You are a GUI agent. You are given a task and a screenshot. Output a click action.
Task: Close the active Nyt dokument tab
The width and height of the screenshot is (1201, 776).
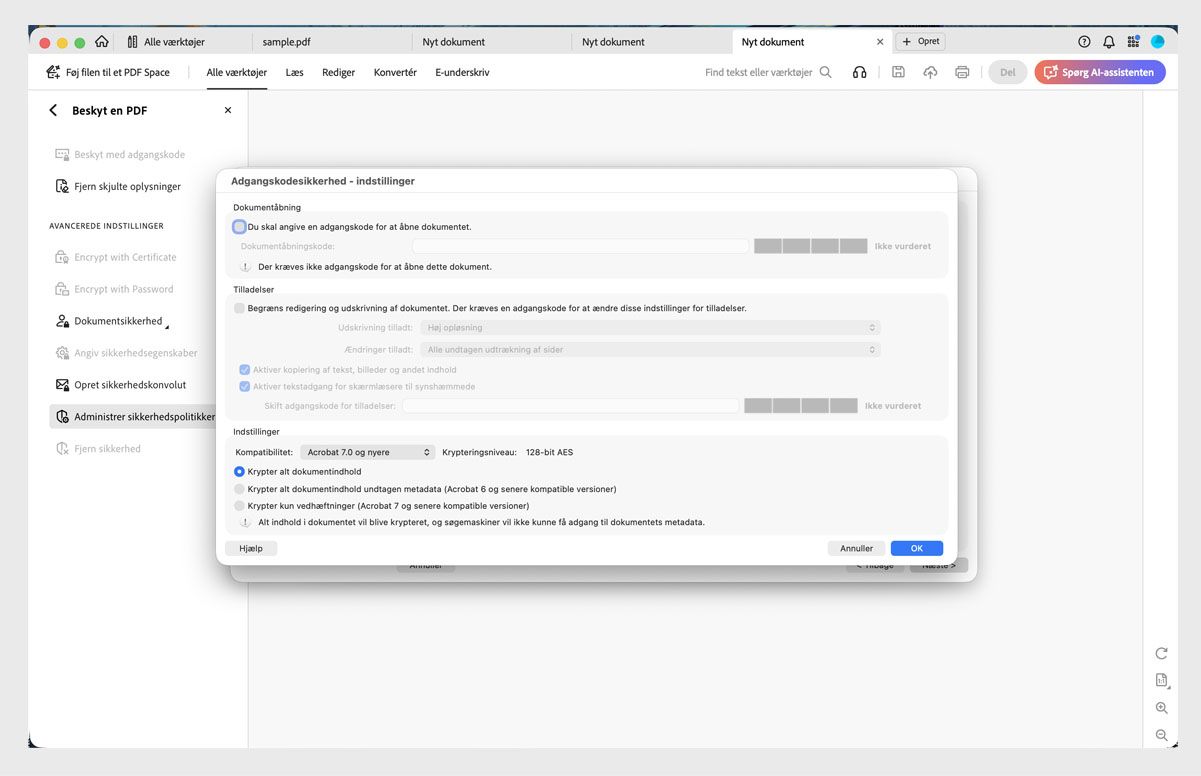click(x=880, y=42)
